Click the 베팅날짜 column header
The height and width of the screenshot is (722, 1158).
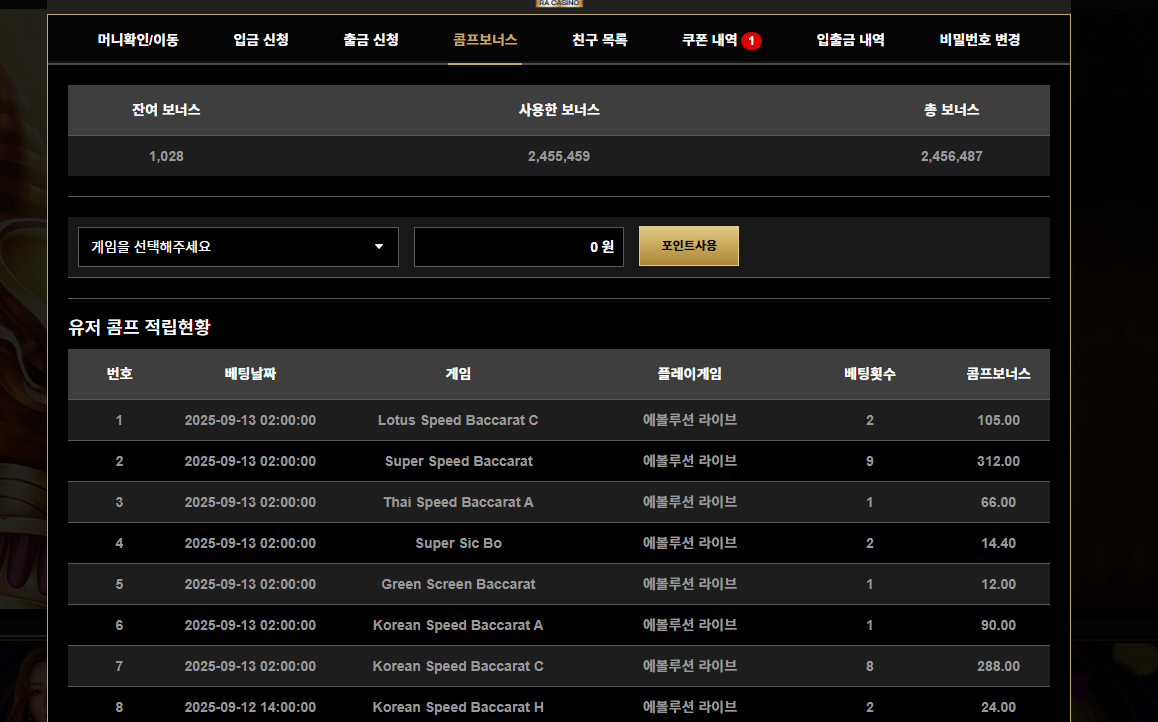click(x=250, y=374)
